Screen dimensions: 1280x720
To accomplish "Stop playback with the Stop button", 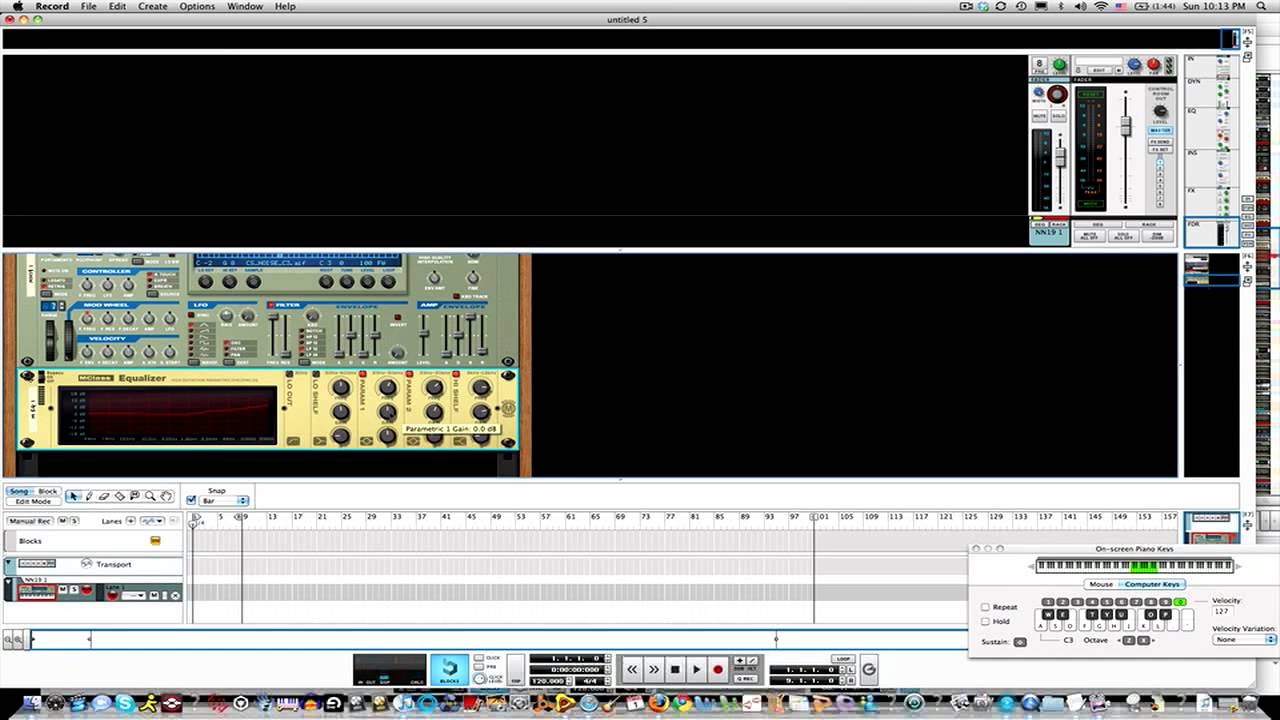I will [x=675, y=669].
